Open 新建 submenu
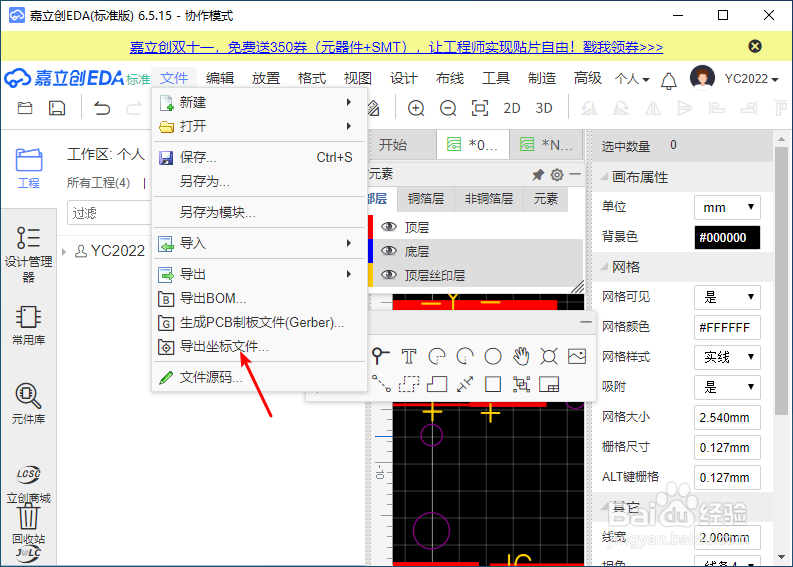793x567 pixels. tap(259, 102)
